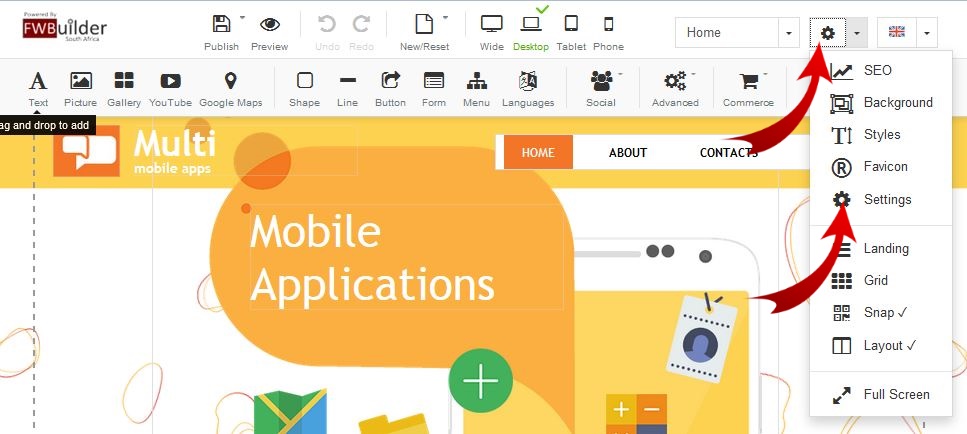Switch to Desktop view mode
967x434 pixels.
pyautogui.click(x=530, y=25)
